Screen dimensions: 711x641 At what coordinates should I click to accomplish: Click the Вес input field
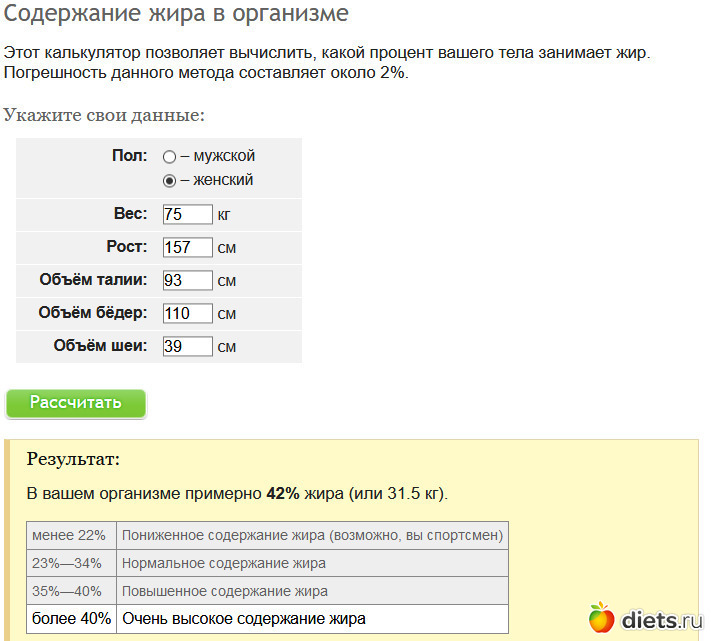(x=187, y=214)
